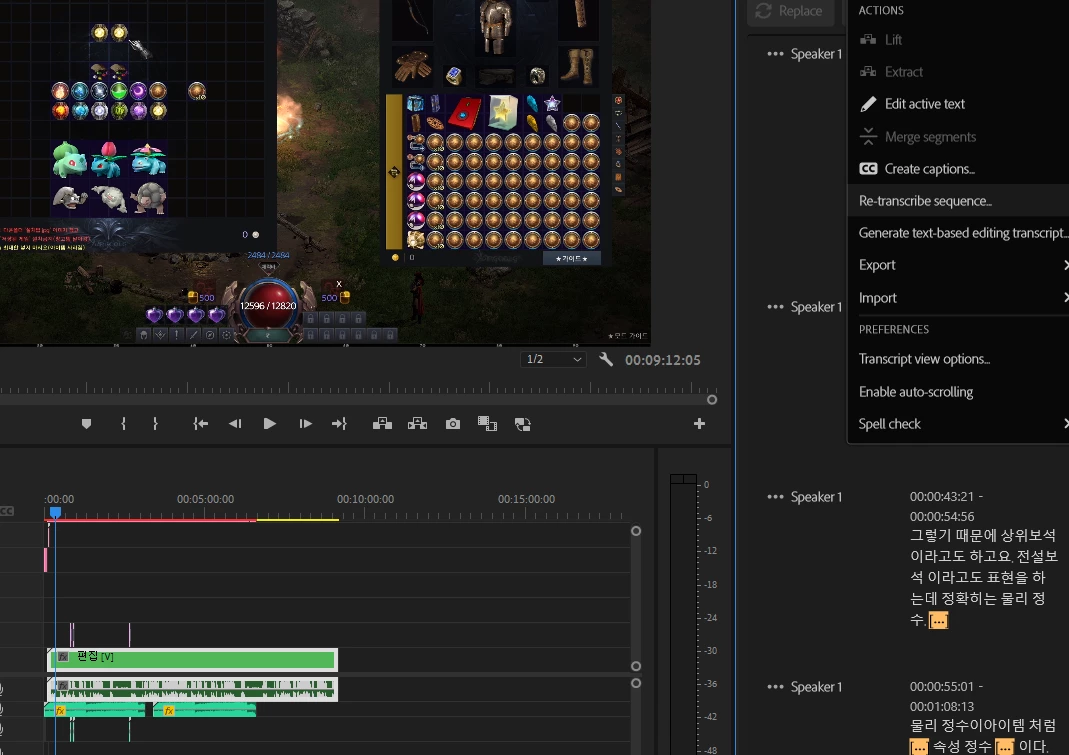The image size is (1069, 755).
Task: Select the first teal audio clip
Action: pyautogui.click(x=95, y=711)
